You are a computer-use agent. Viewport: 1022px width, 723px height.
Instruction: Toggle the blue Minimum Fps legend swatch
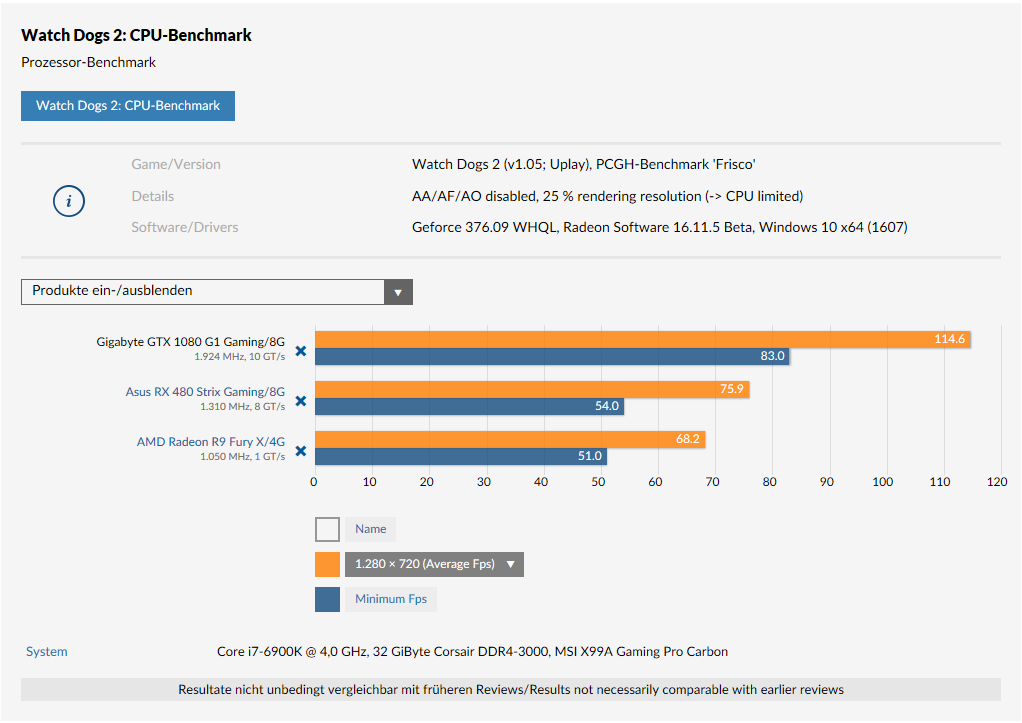coord(327,599)
